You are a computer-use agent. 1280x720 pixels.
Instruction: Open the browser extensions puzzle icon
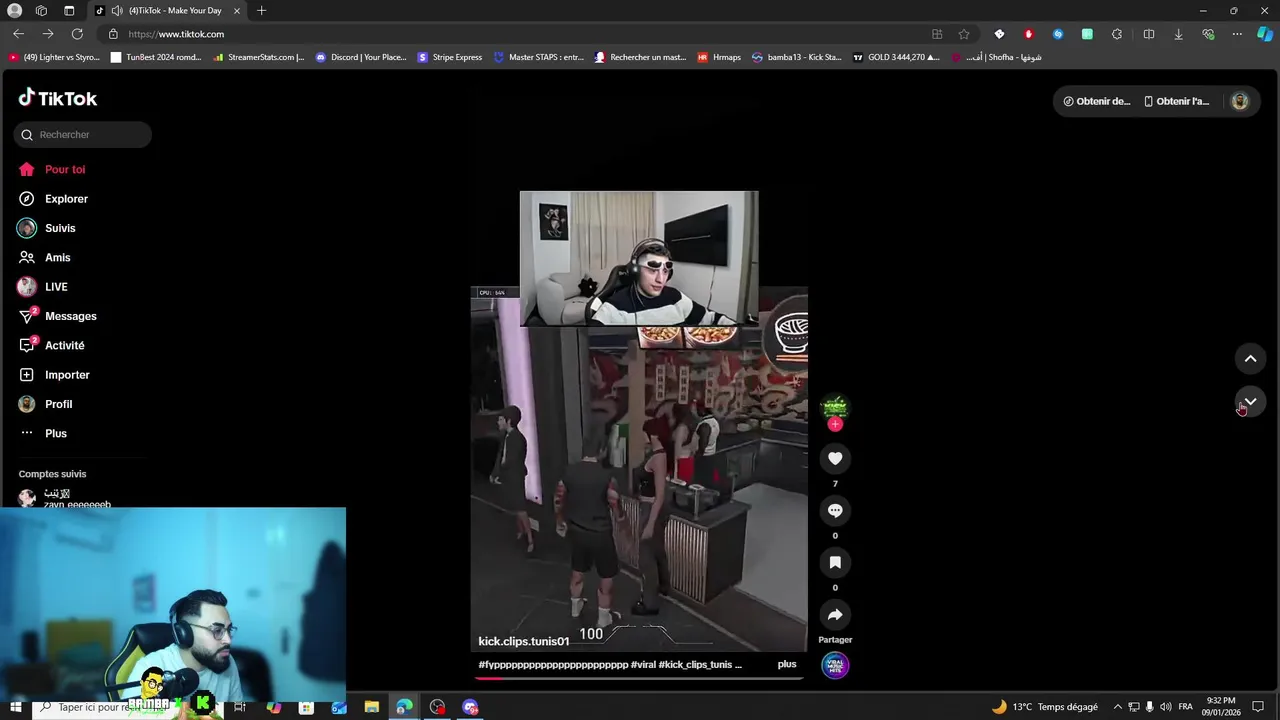(x=1117, y=34)
